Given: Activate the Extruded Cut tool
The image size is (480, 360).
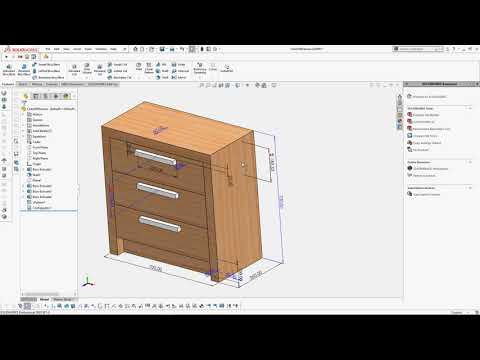Looking at the screenshot, I should (x=74, y=69).
